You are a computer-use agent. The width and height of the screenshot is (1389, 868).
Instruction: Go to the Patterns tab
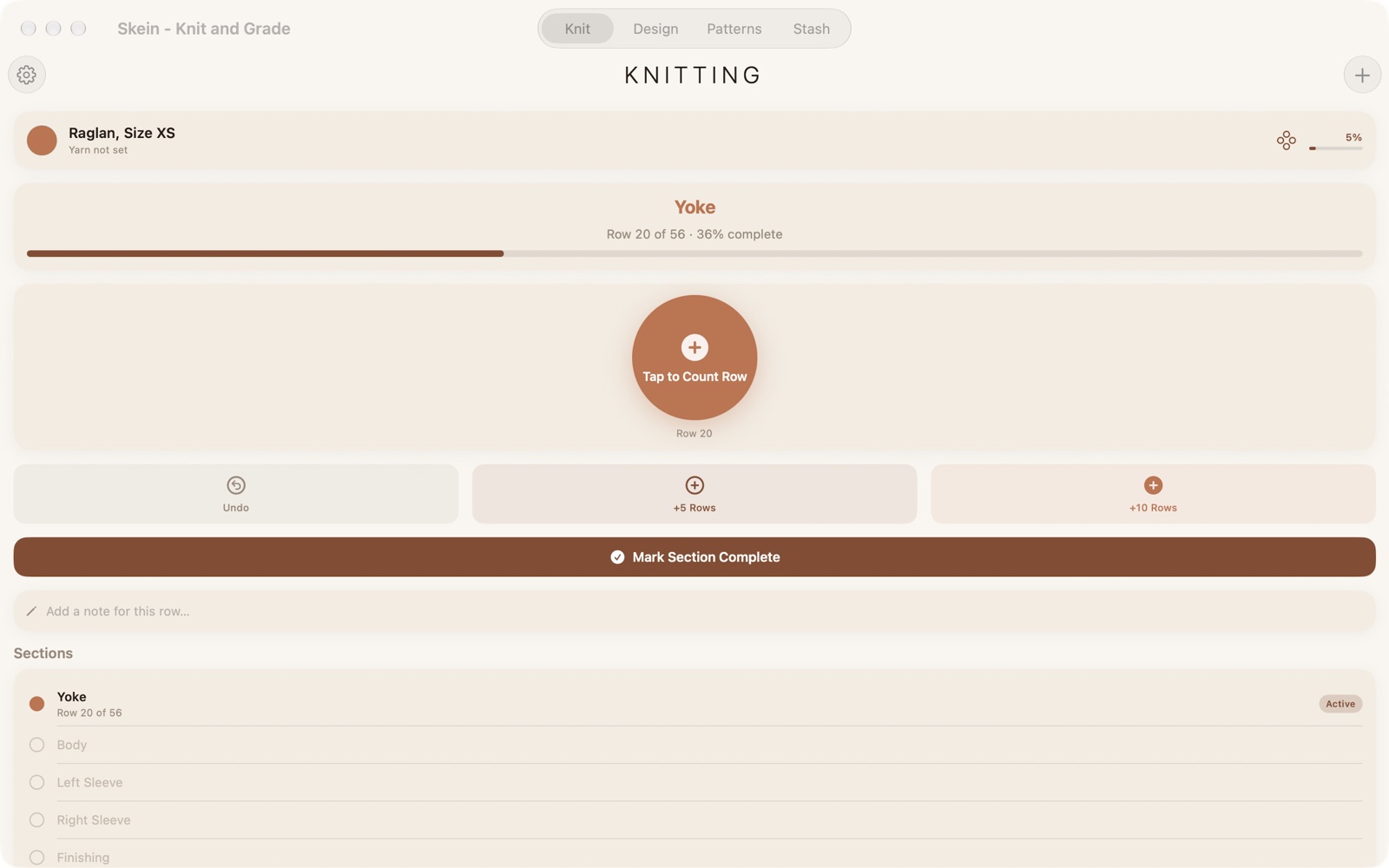click(x=734, y=29)
